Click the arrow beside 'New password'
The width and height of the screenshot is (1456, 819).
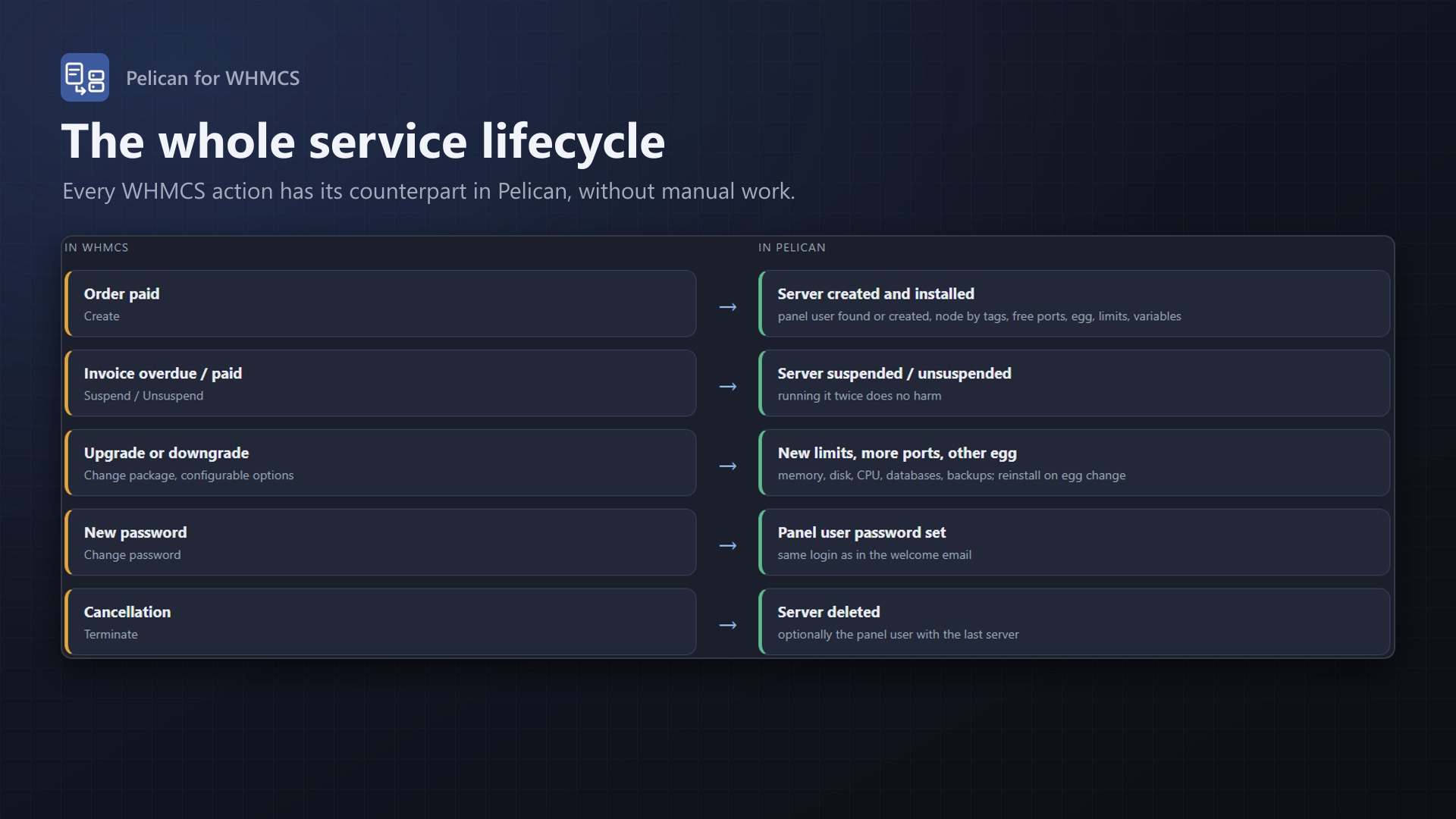[728, 546]
